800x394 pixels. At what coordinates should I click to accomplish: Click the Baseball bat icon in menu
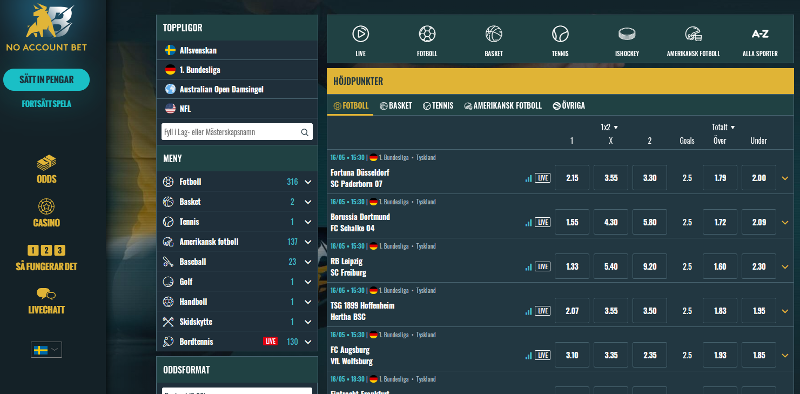168,262
